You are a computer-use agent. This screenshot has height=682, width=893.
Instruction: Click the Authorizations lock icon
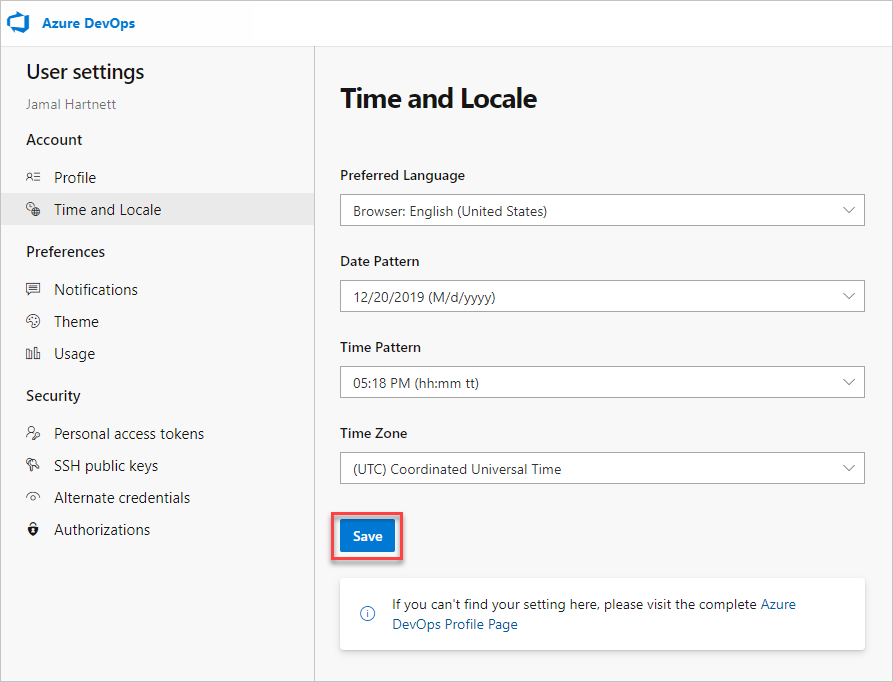pyautogui.click(x=33, y=529)
